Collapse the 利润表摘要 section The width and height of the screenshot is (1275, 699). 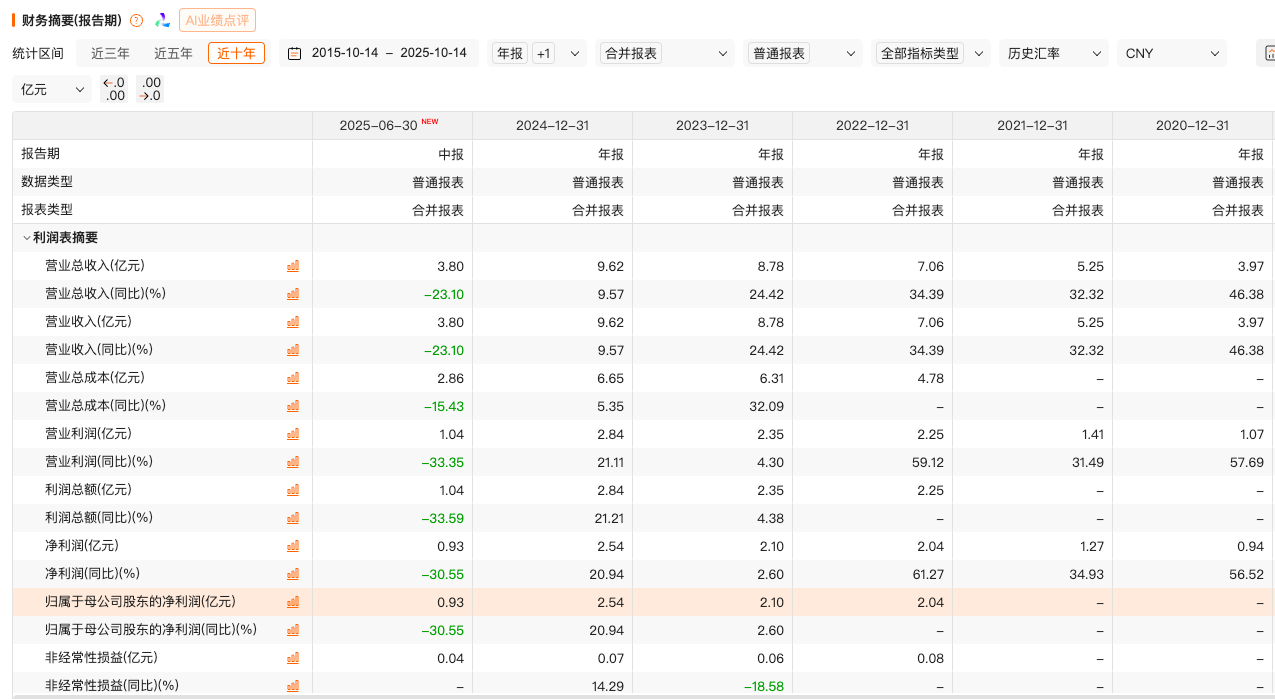[x=27, y=238]
